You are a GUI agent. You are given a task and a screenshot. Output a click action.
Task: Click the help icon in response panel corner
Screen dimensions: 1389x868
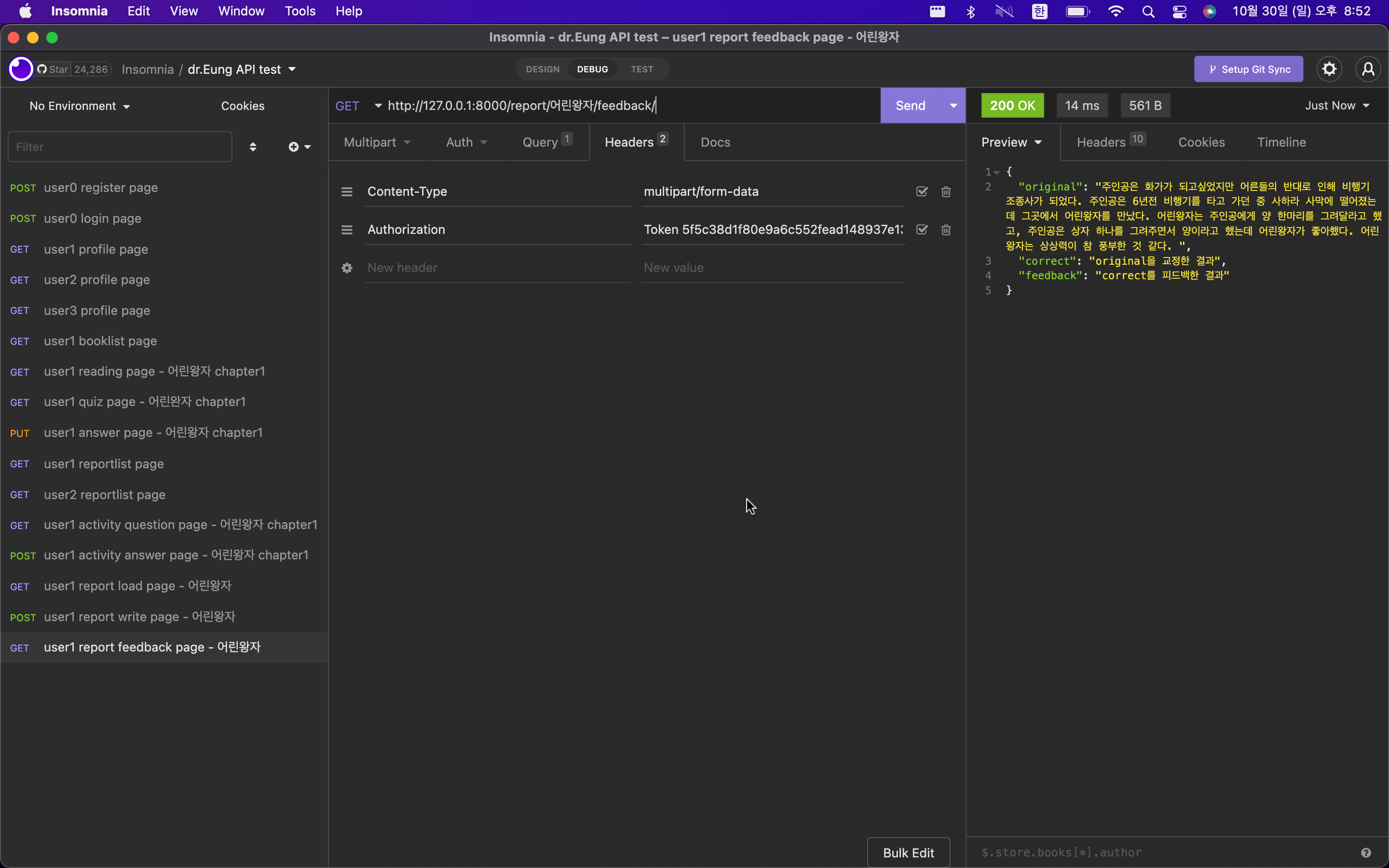pyautogui.click(x=1367, y=852)
